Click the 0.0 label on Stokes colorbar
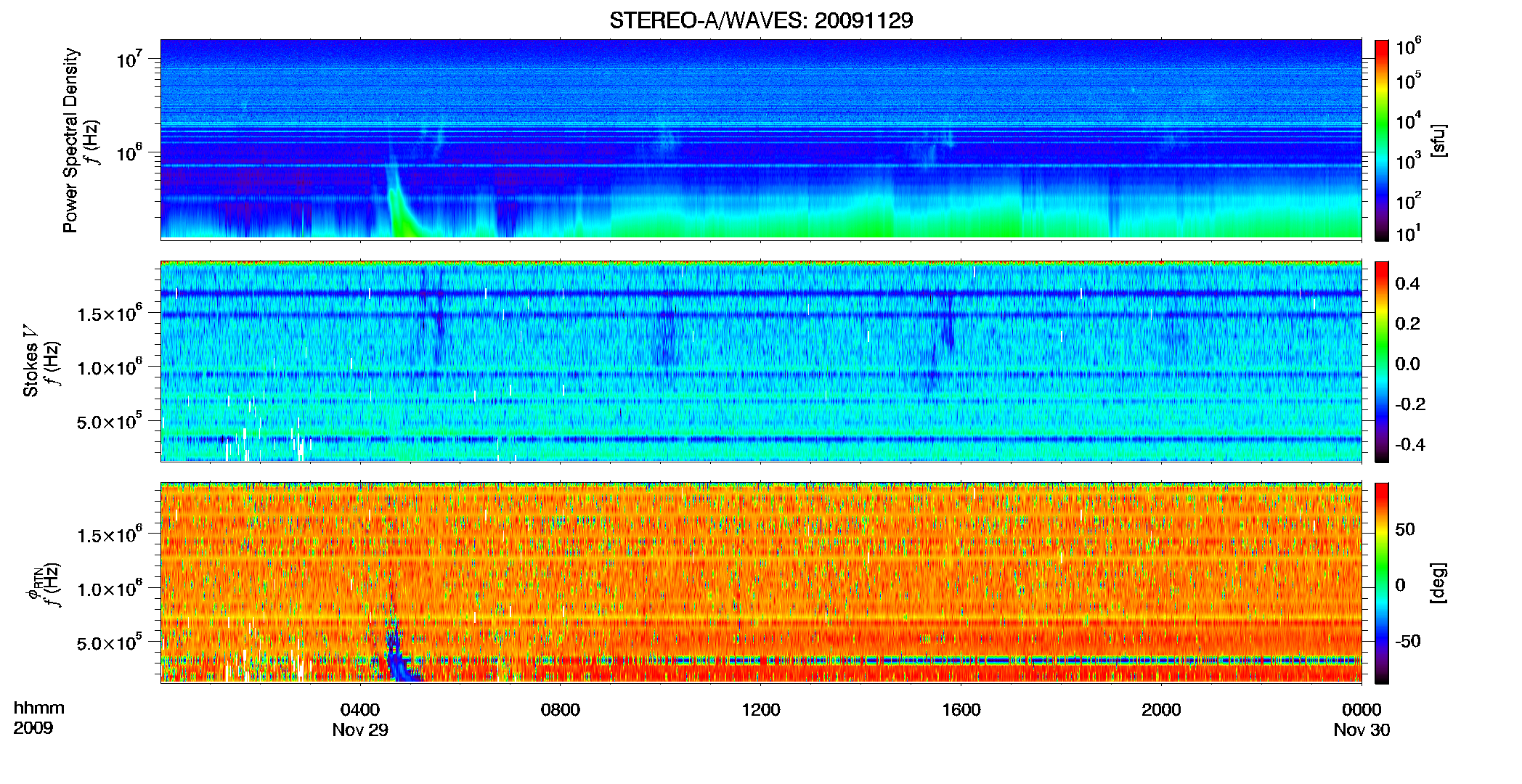 click(x=1407, y=364)
